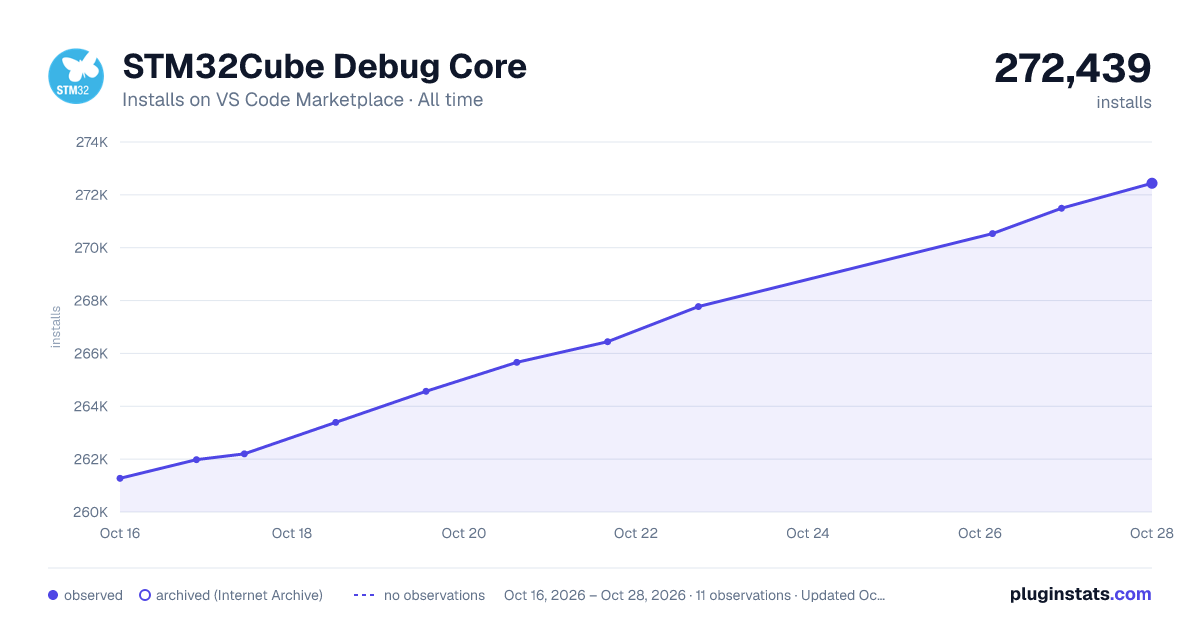1200x630 pixels.
Task: Click the Oct 24 x-axis label
Action: (808, 533)
